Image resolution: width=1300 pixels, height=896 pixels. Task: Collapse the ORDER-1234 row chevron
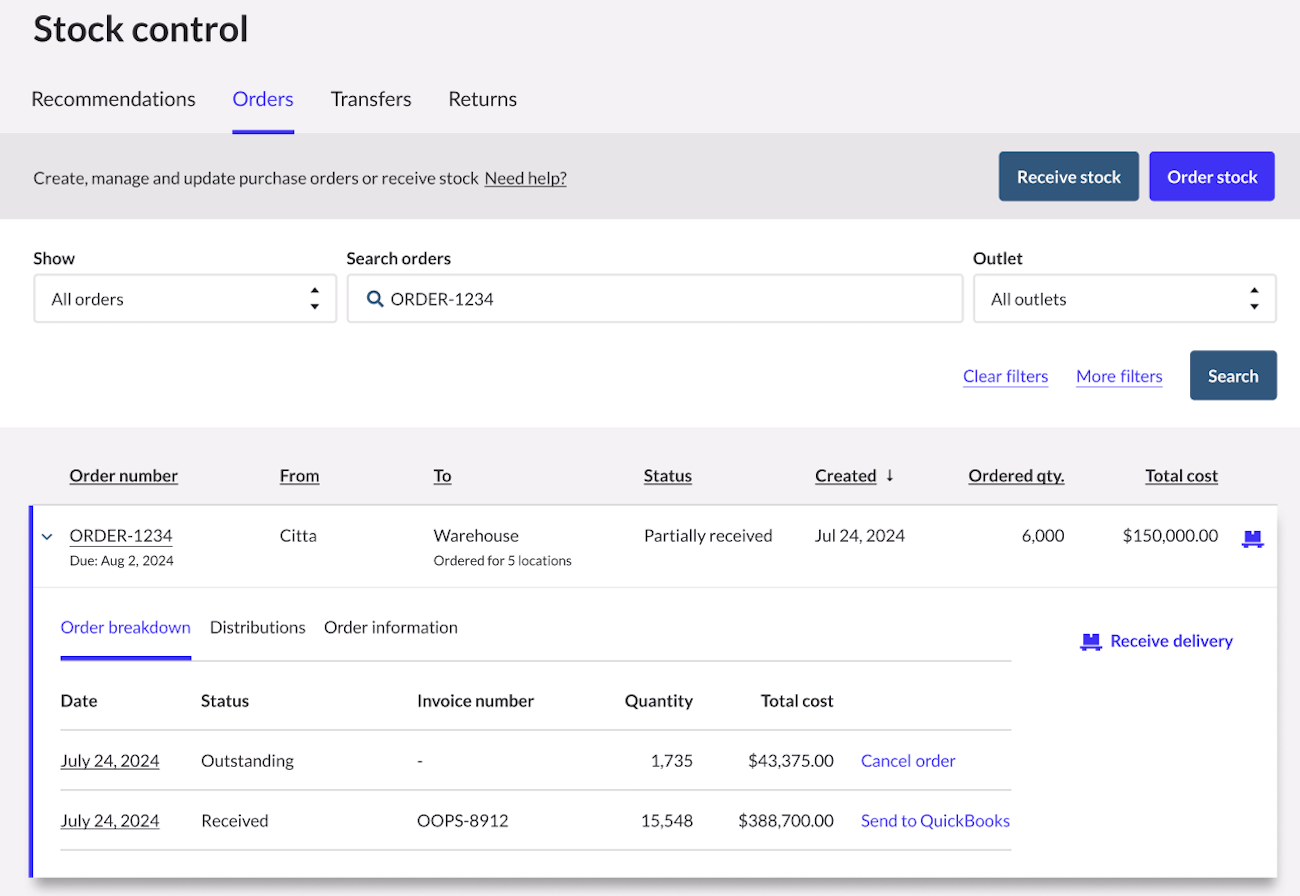[47, 537]
